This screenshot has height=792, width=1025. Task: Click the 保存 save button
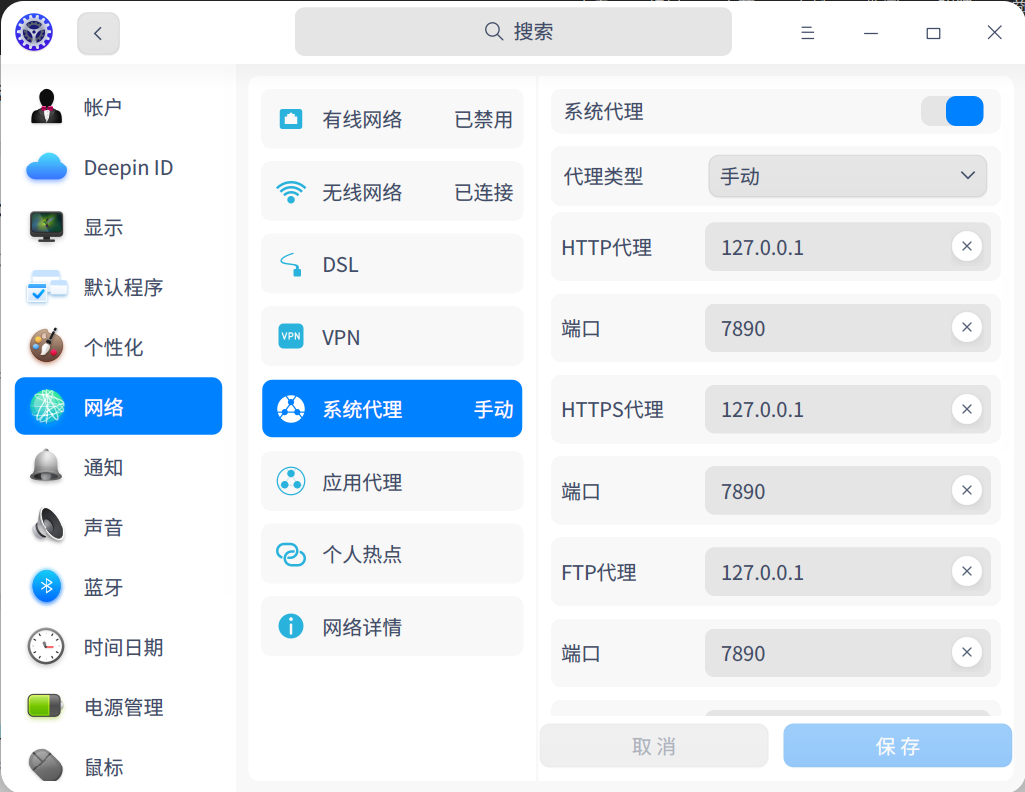[x=896, y=745]
